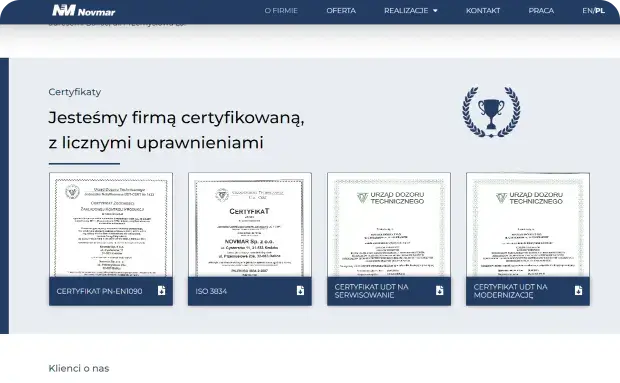This screenshot has width=620, height=383.
Task: Download the Certyfikat PN-EN1090 file icon
Action: 161,291
